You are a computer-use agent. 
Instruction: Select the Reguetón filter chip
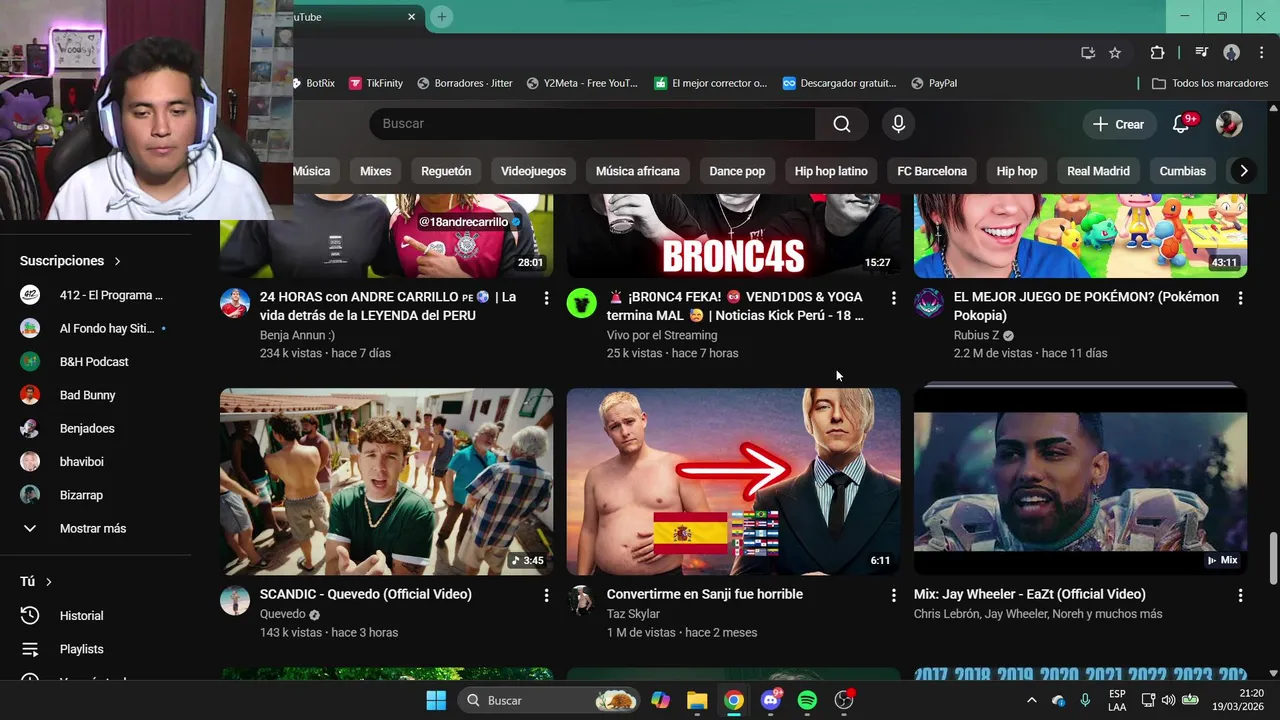coord(446,171)
